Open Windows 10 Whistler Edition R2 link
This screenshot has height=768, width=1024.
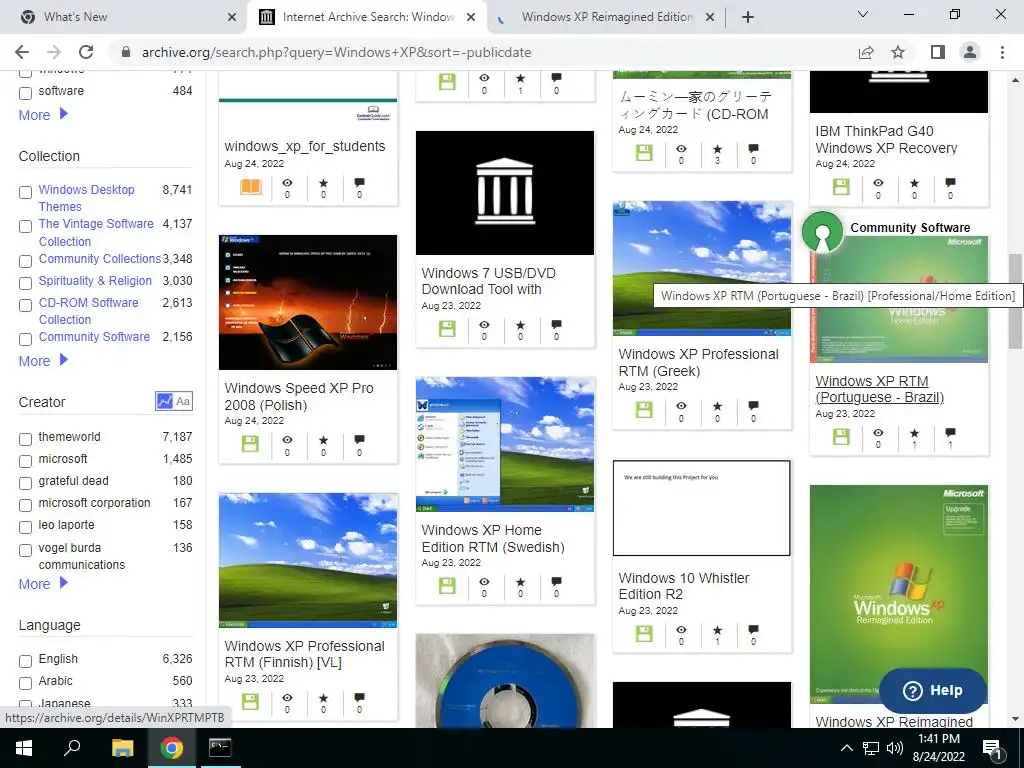684,586
